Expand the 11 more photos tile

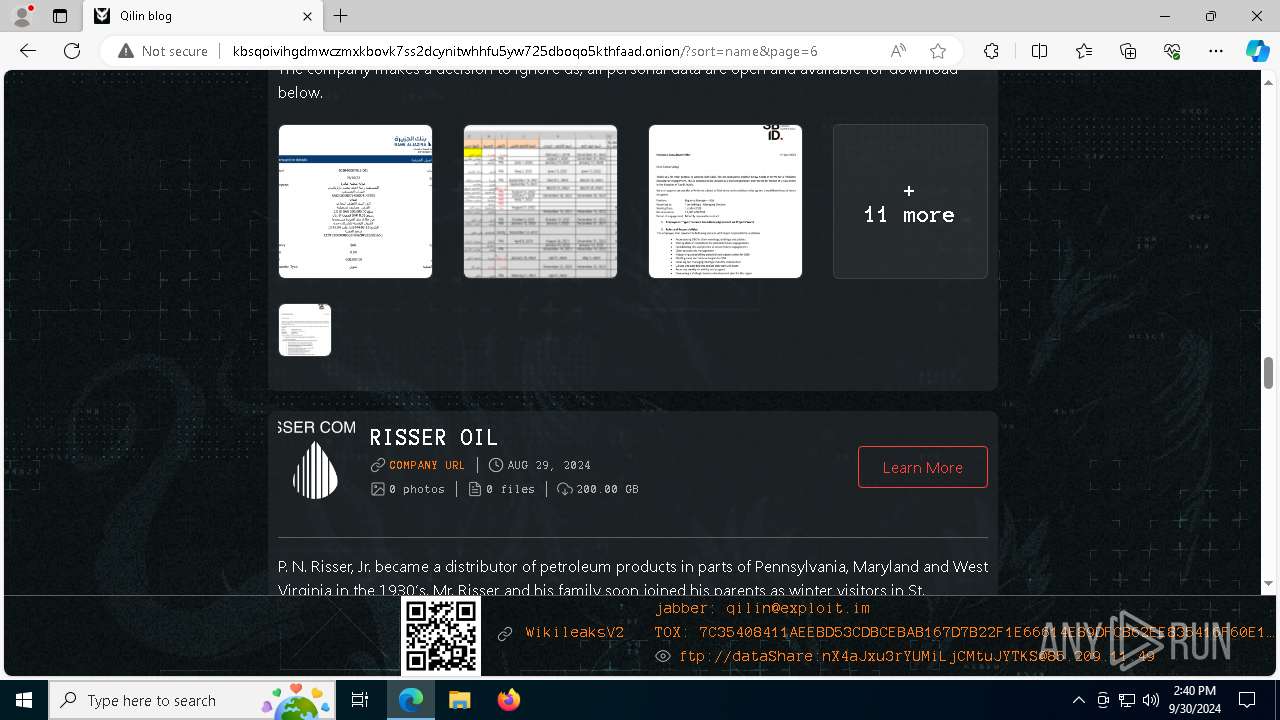pyautogui.click(x=910, y=201)
